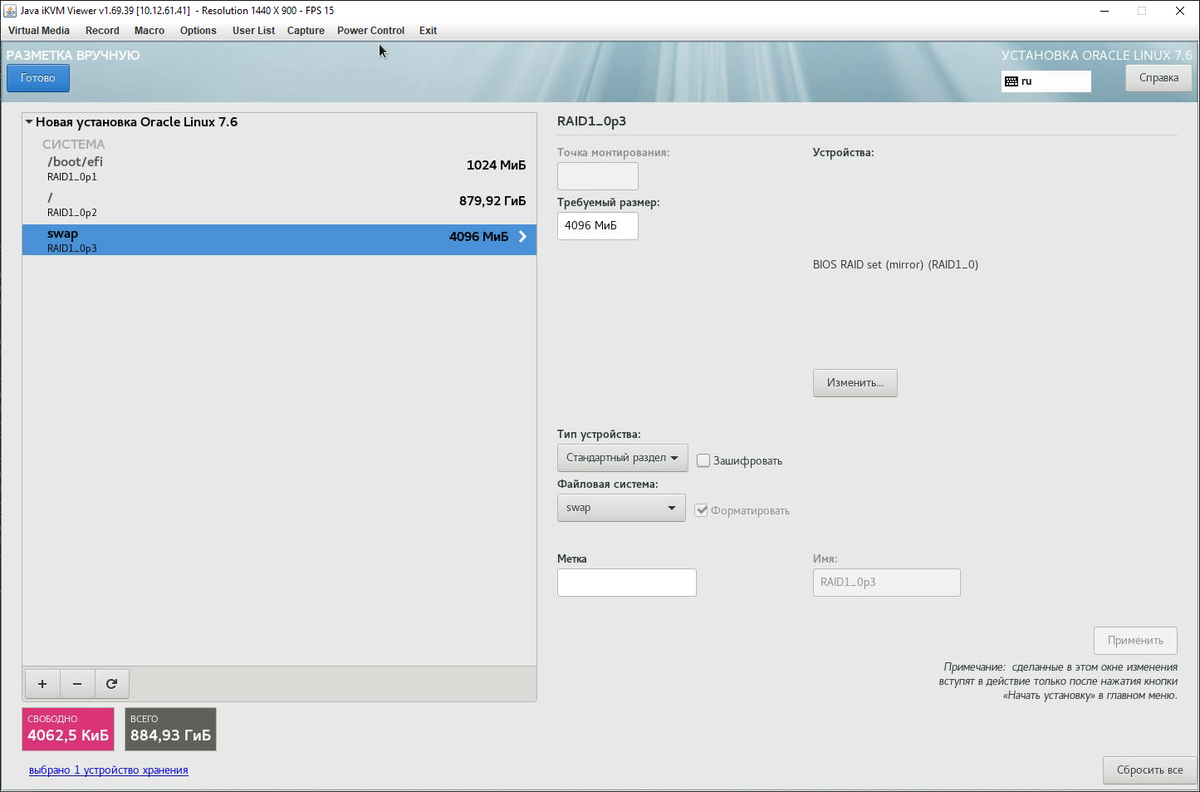The width and height of the screenshot is (1200, 792).
Task: Click the СИСТЕМА group heading
Action: (73, 144)
